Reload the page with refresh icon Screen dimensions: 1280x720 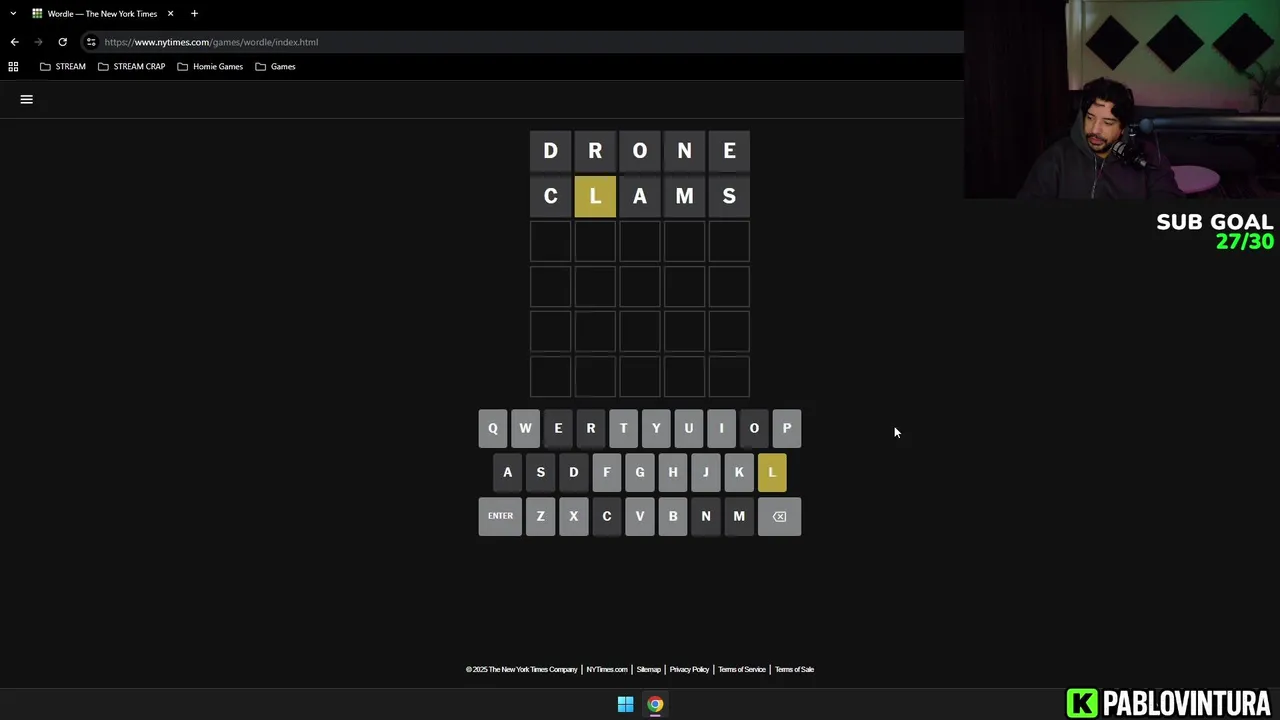point(62,42)
